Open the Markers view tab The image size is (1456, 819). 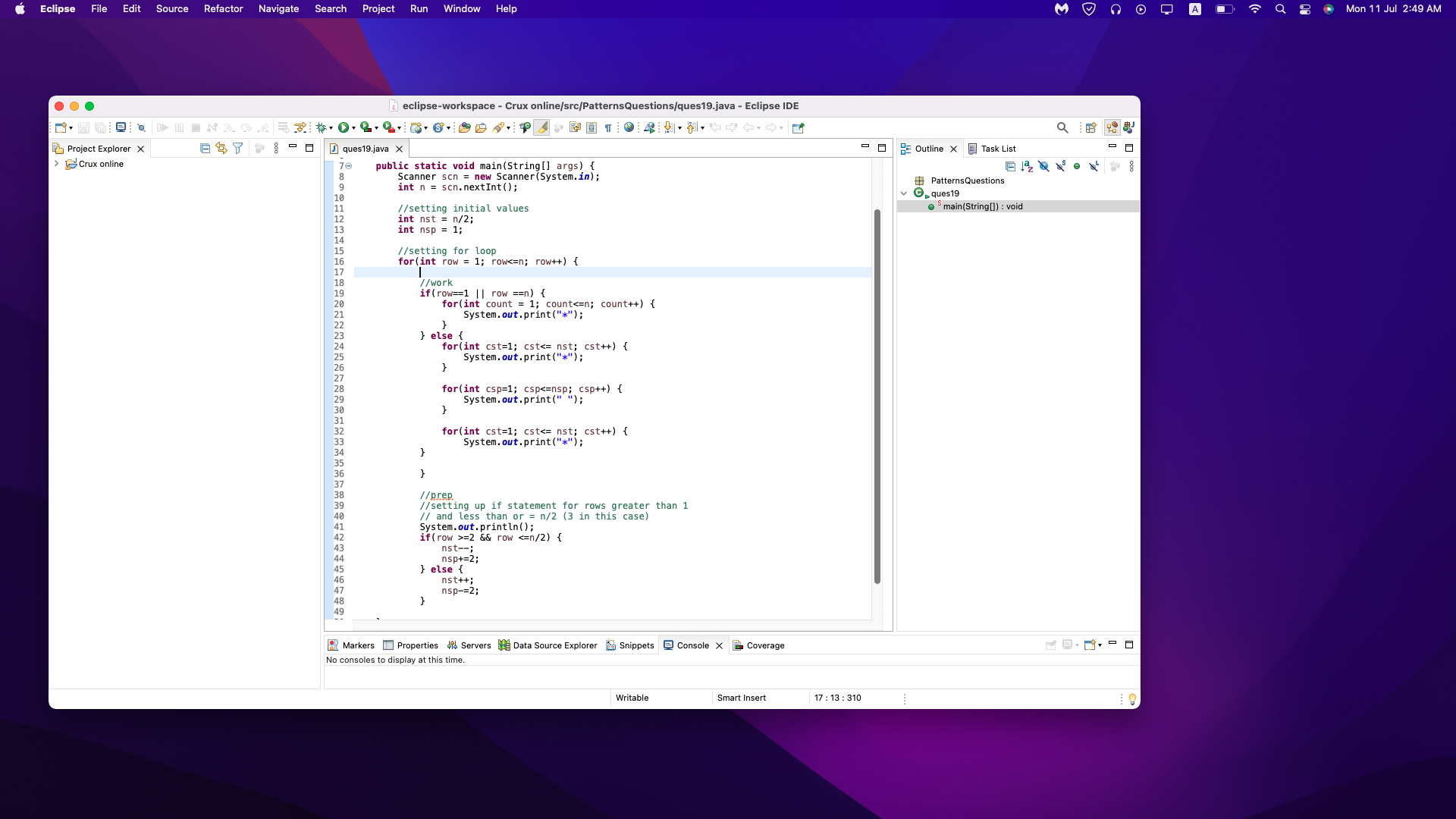click(351, 645)
